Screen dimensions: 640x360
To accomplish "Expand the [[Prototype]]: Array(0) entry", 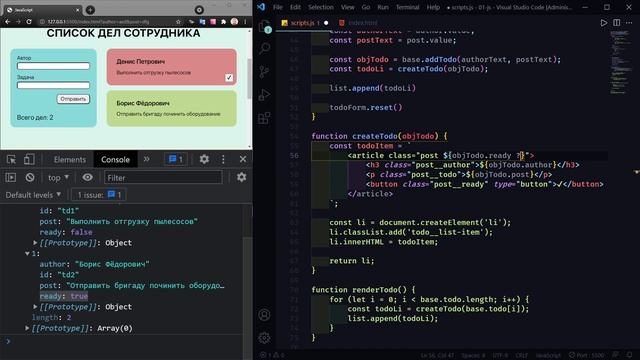I will pyautogui.click(x=27, y=328).
